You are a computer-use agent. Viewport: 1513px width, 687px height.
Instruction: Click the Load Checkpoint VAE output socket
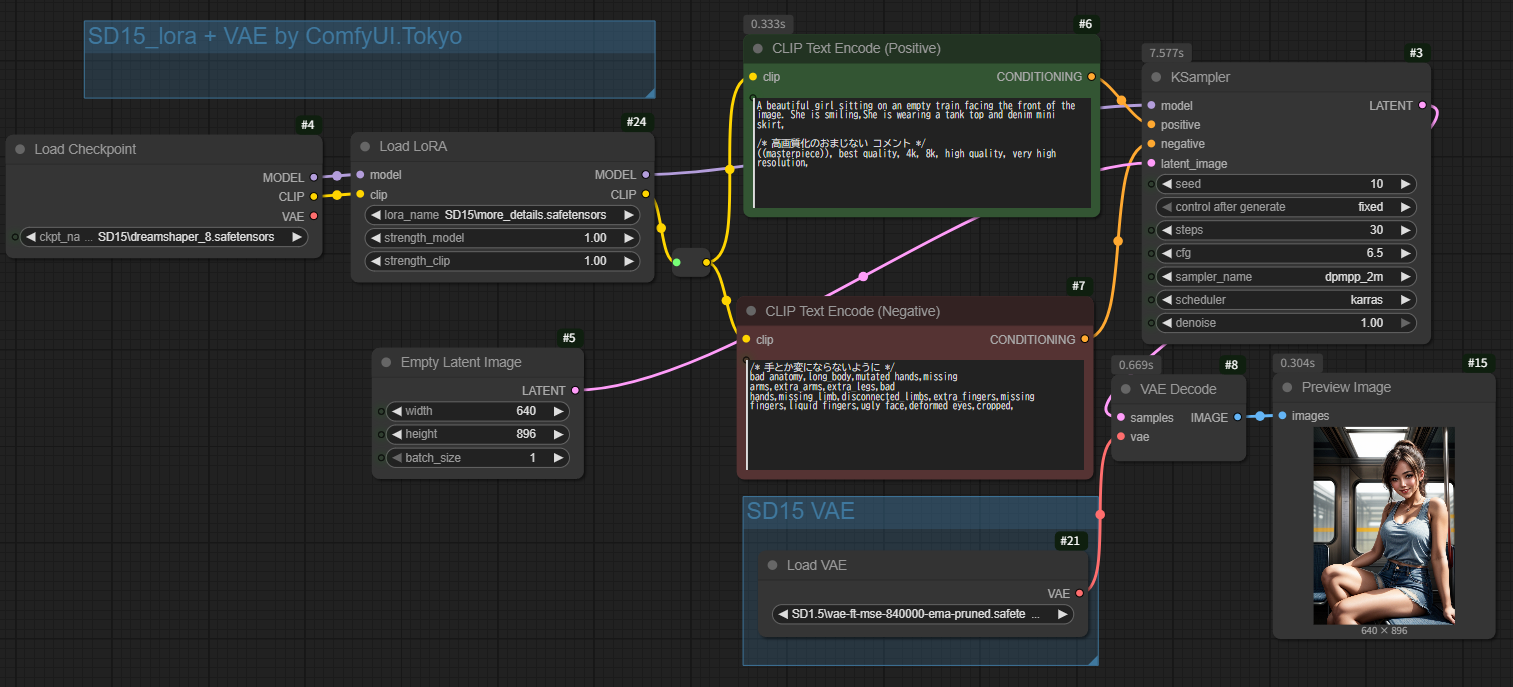click(313, 216)
